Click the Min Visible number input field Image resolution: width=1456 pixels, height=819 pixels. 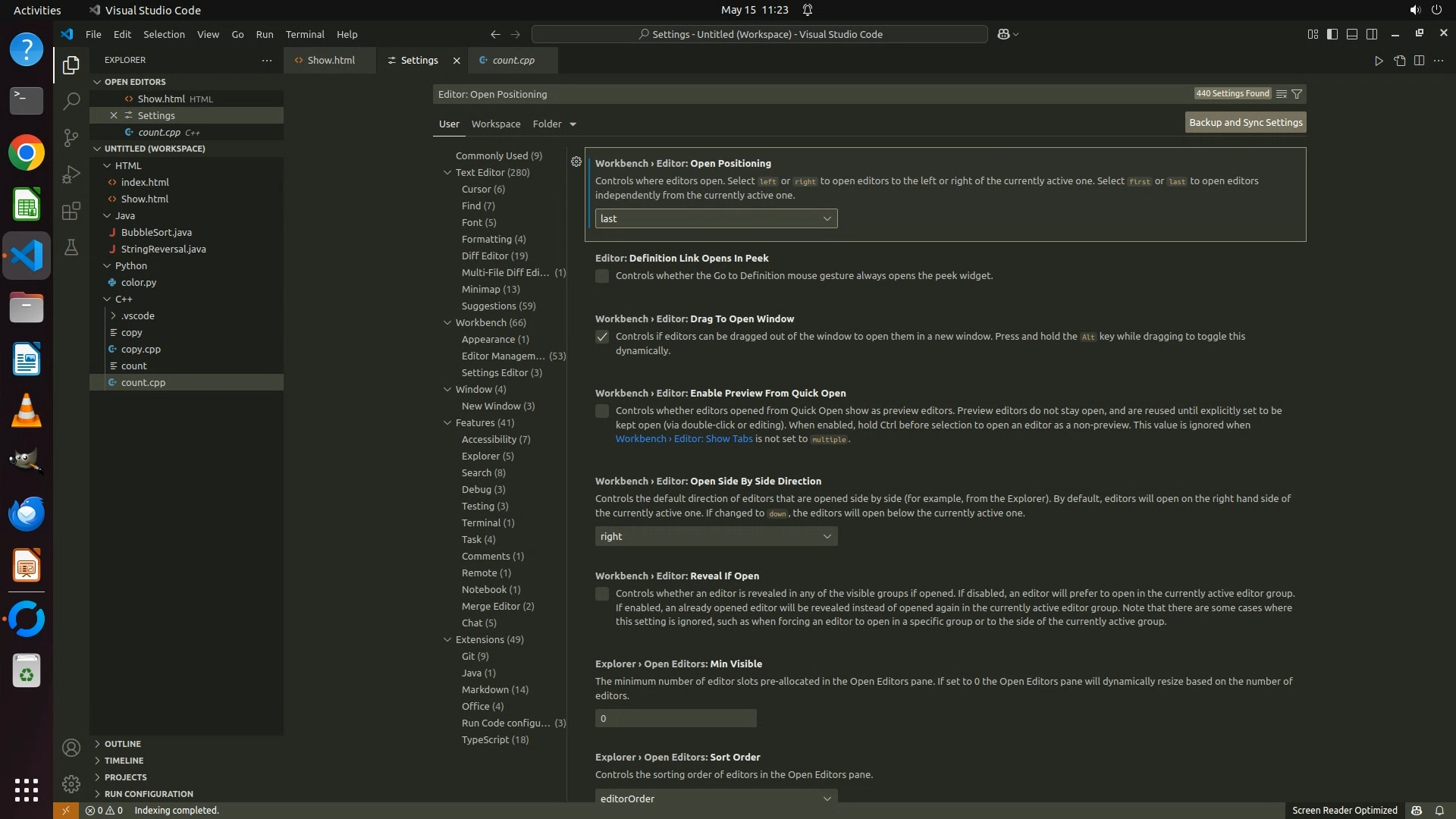(x=675, y=718)
